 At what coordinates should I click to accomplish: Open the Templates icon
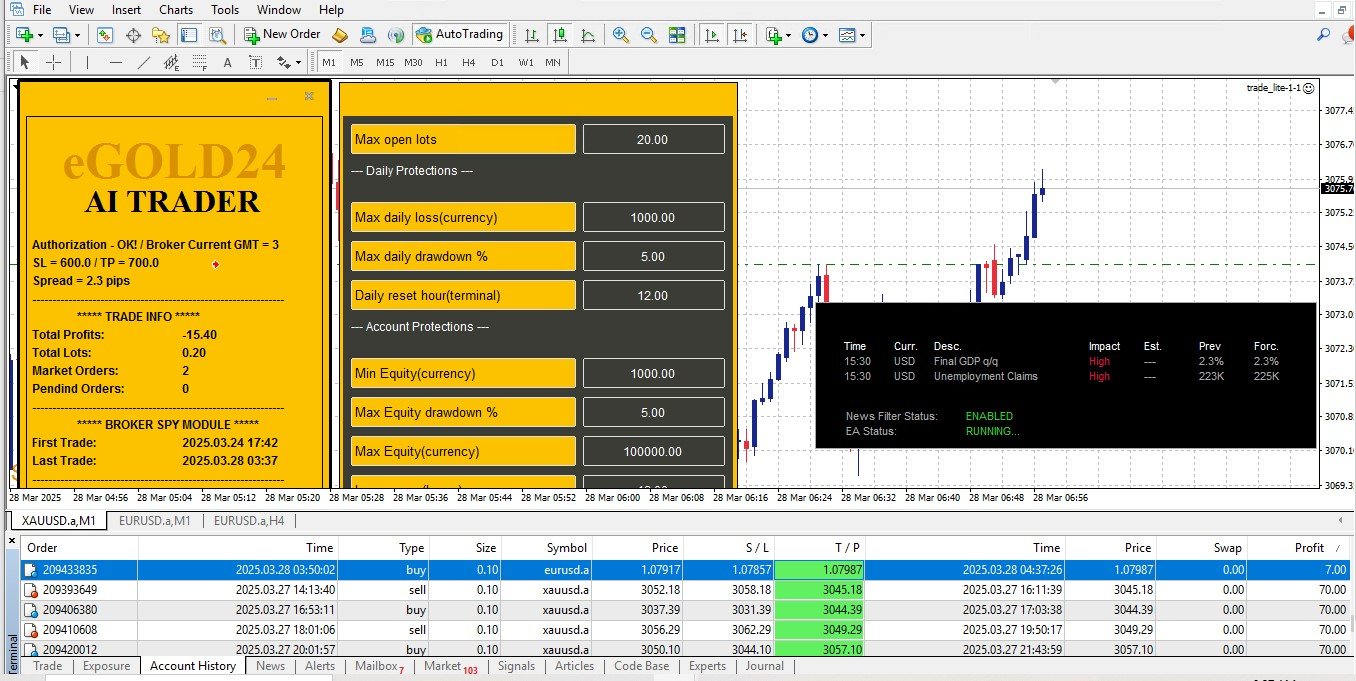tap(847, 34)
